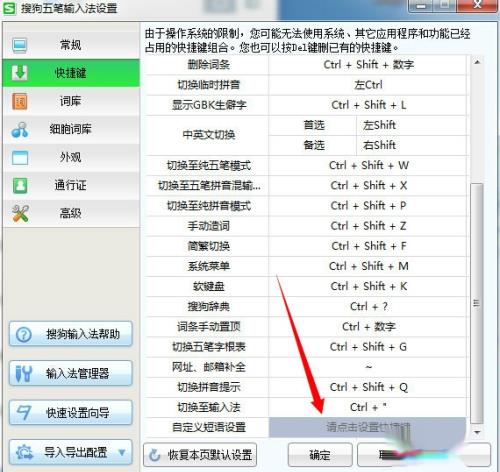The image size is (500, 472).
Task: Expand the 导入导出配置 dropdown arrow
Action: coord(122,452)
